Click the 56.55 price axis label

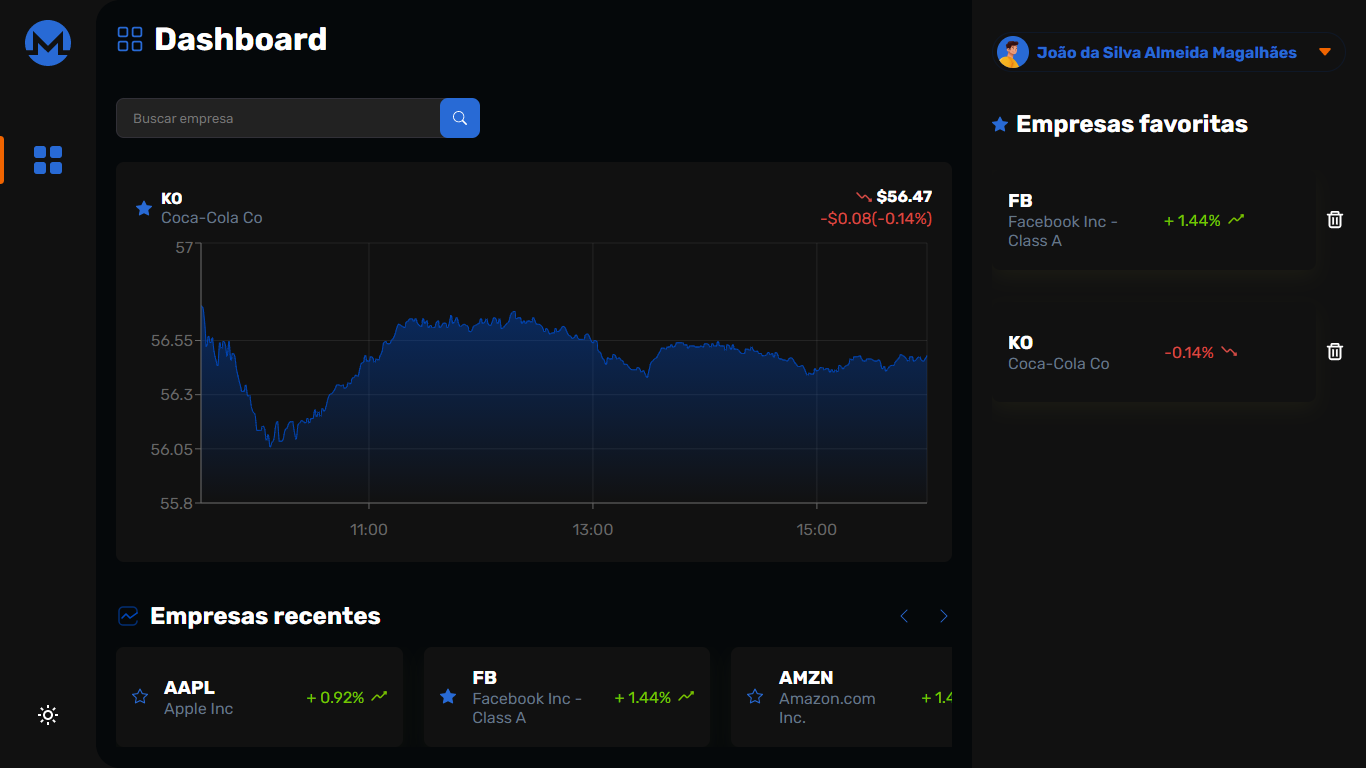point(172,341)
